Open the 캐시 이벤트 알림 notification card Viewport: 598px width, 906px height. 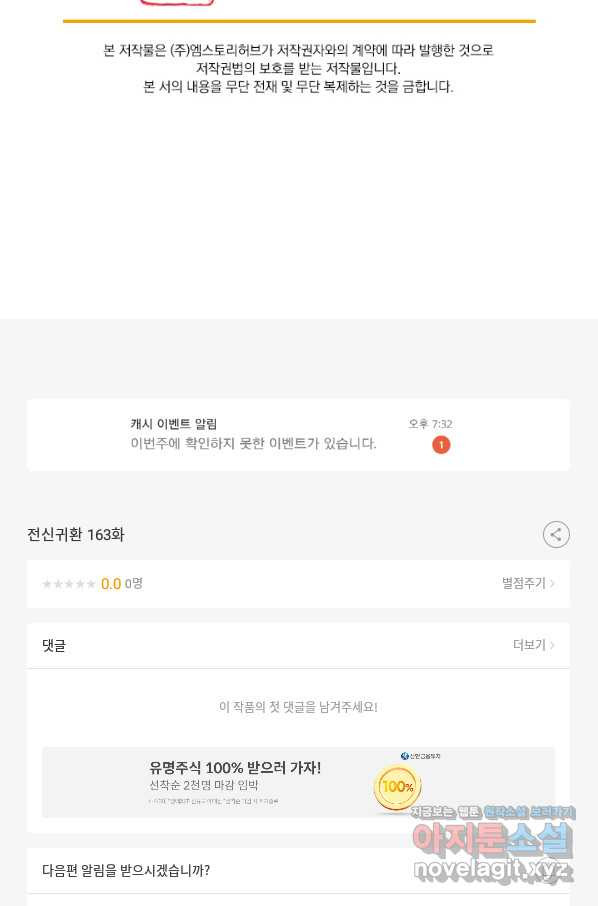pyautogui.click(x=298, y=435)
